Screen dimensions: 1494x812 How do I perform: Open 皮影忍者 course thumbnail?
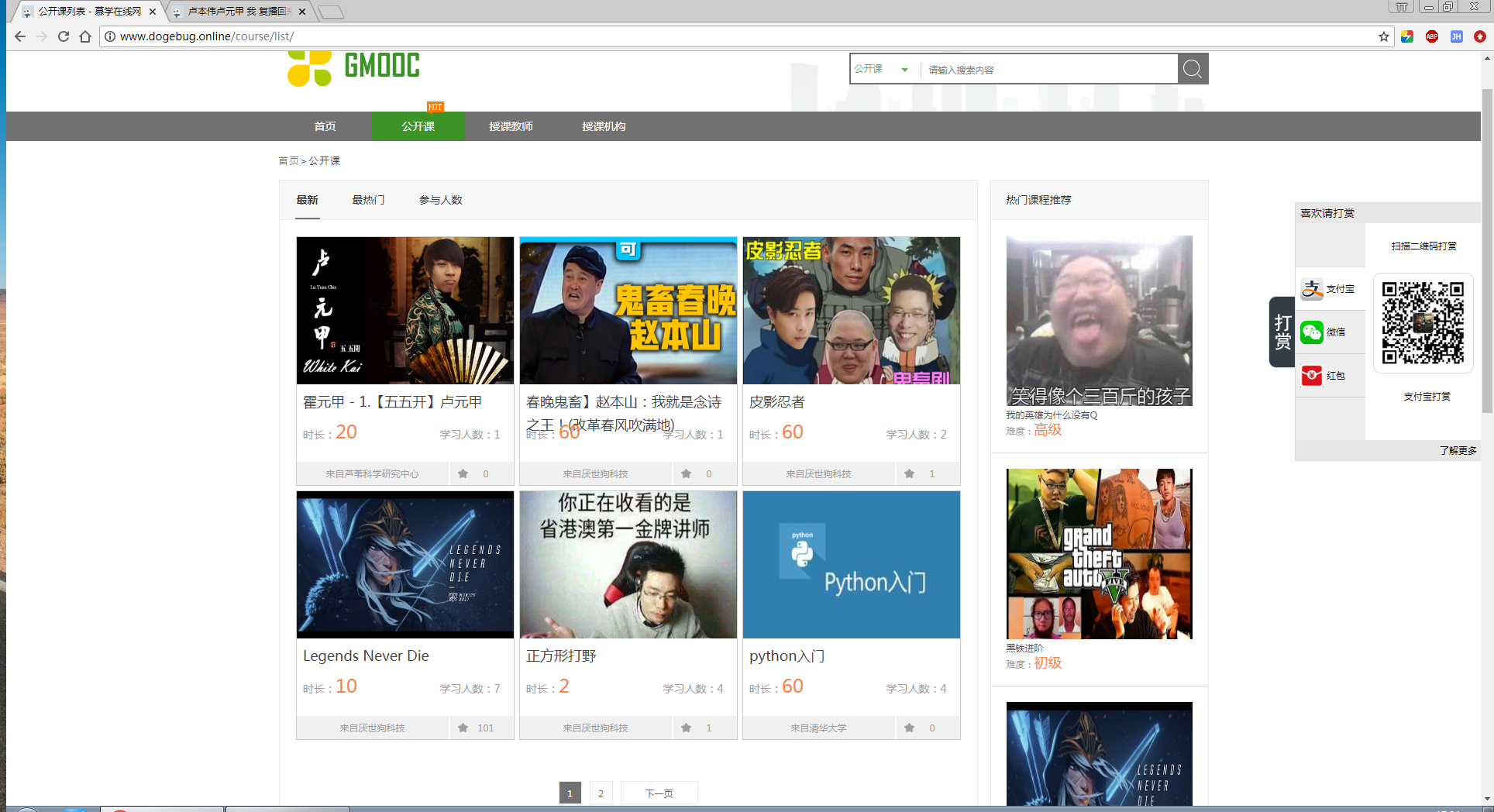(x=852, y=311)
